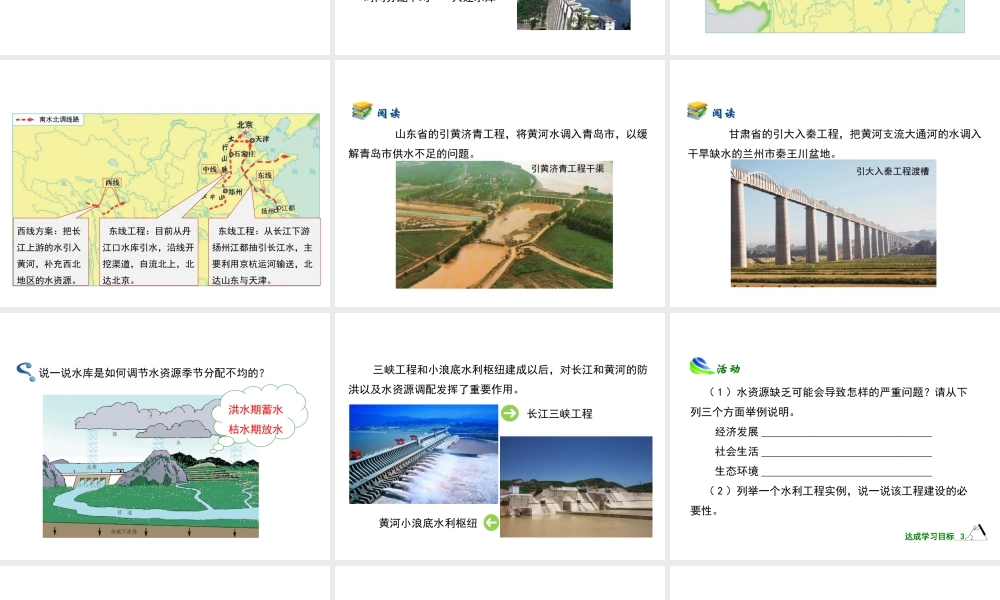Open the 引黄济青工程 reading slide
The height and width of the screenshot is (600, 1000).
pos(501,183)
